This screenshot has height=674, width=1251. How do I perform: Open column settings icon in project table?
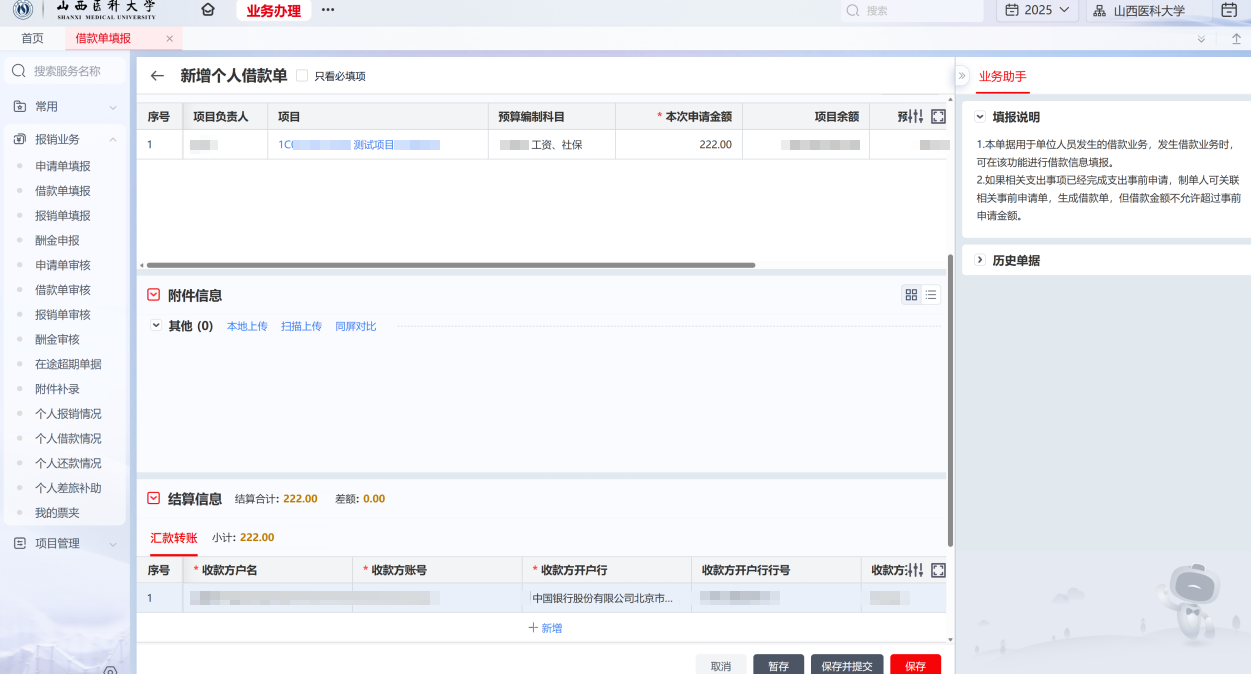(917, 117)
